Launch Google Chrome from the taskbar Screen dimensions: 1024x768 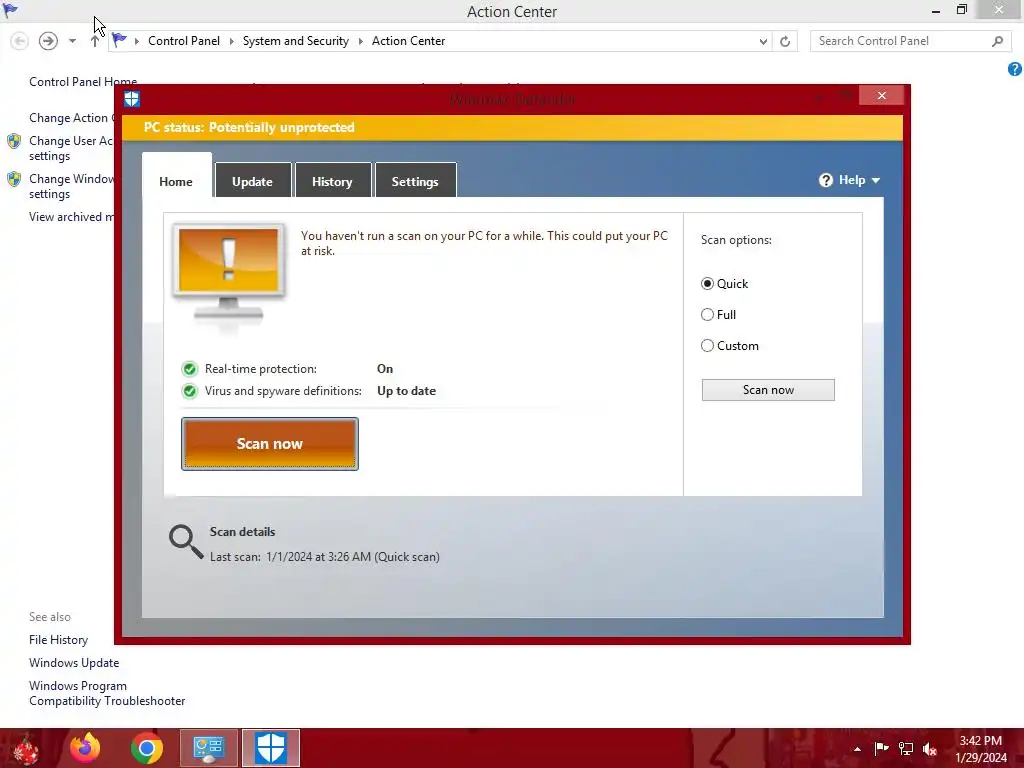click(147, 748)
